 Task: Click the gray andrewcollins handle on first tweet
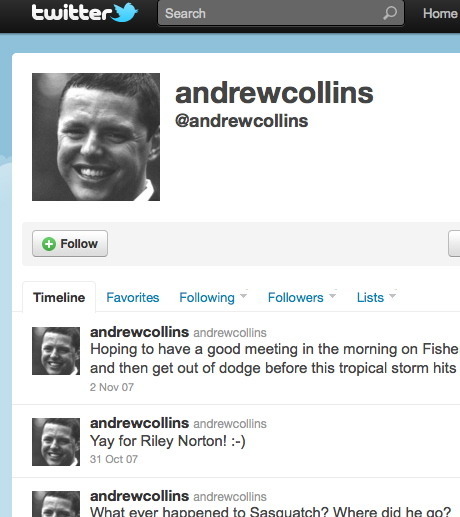point(230,333)
